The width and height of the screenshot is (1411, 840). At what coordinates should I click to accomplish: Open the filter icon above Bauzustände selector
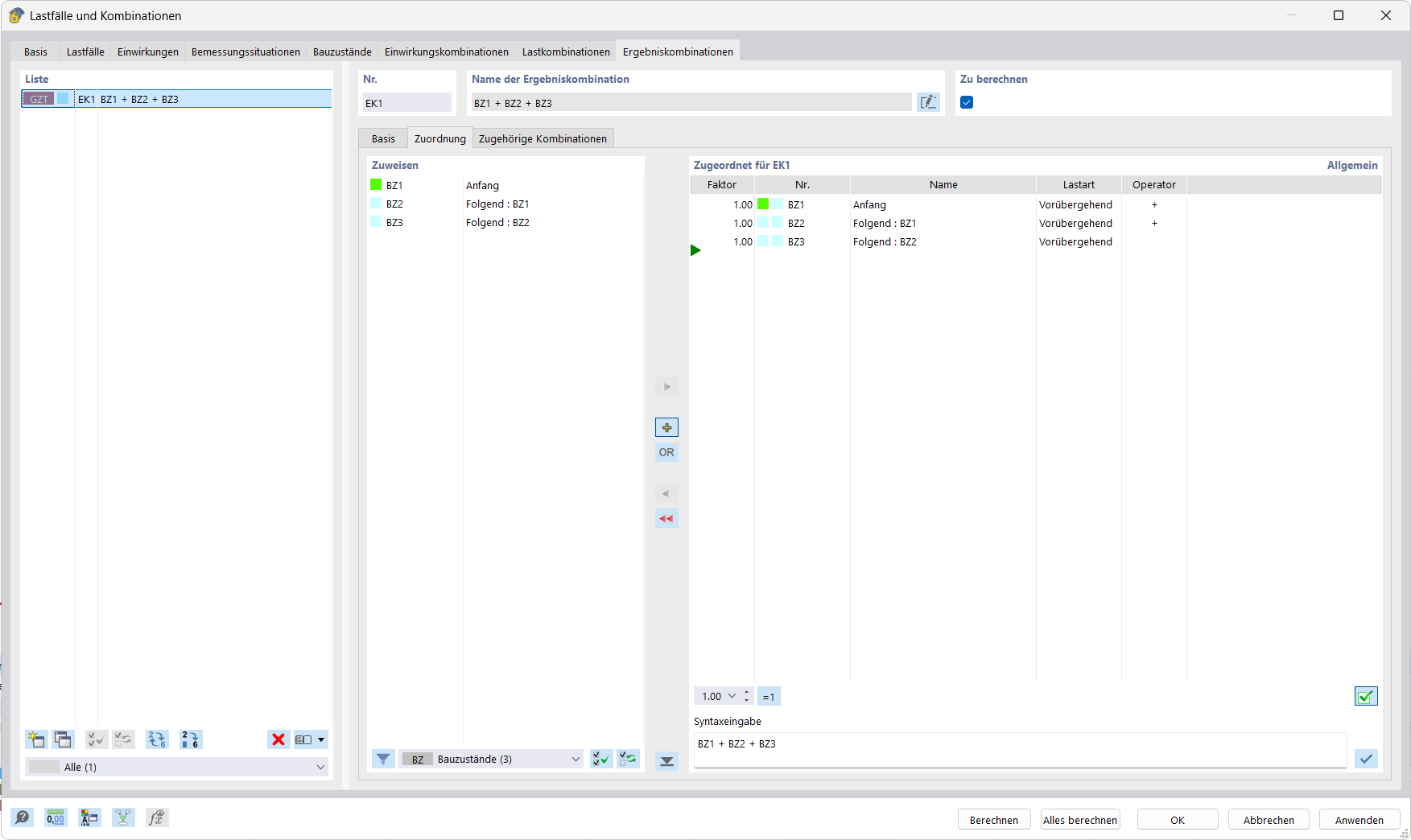click(383, 759)
